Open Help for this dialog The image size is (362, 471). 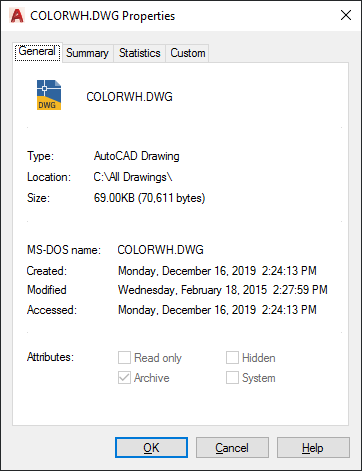(x=313, y=448)
